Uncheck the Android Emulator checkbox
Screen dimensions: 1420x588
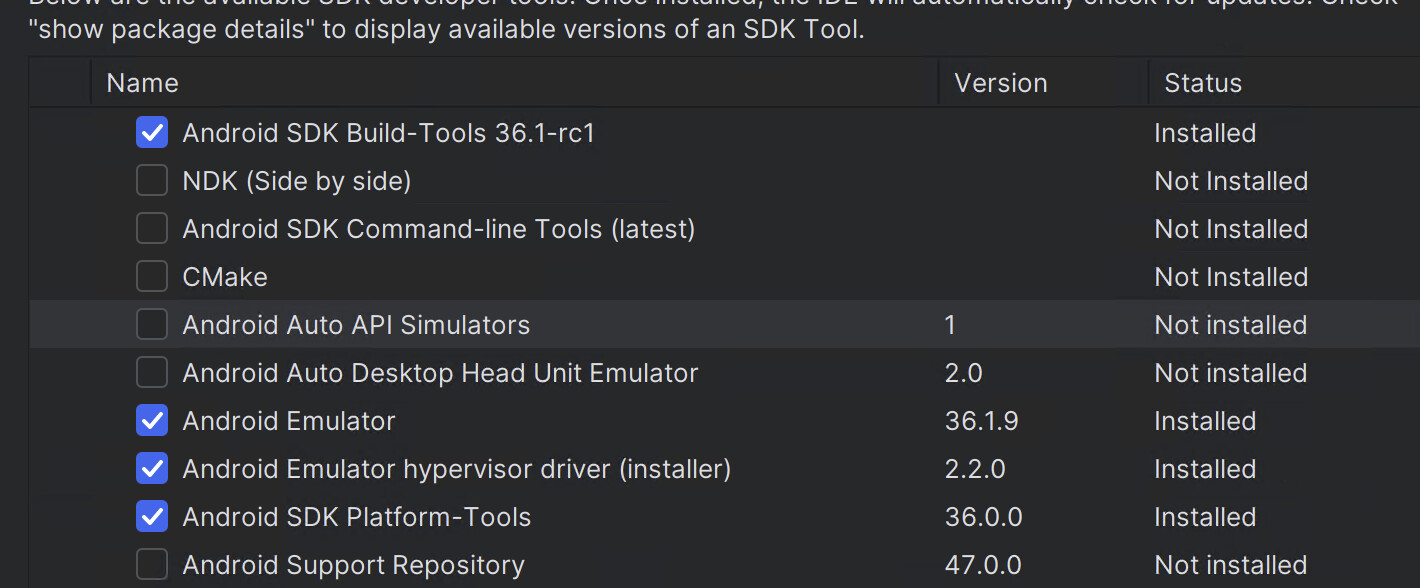[152, 421]
